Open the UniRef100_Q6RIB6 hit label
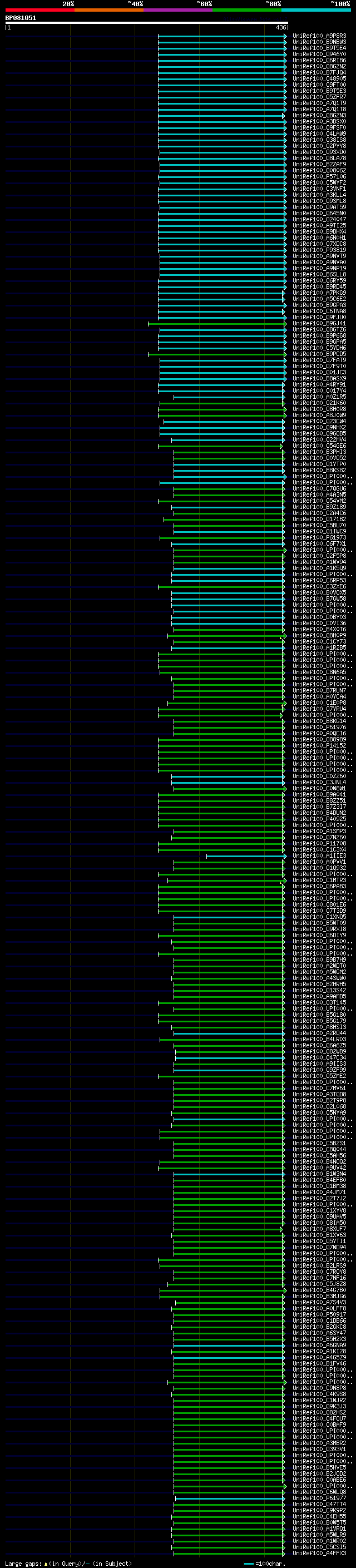The width and height of the screenshot is (356, 1568). coord(319,60)
